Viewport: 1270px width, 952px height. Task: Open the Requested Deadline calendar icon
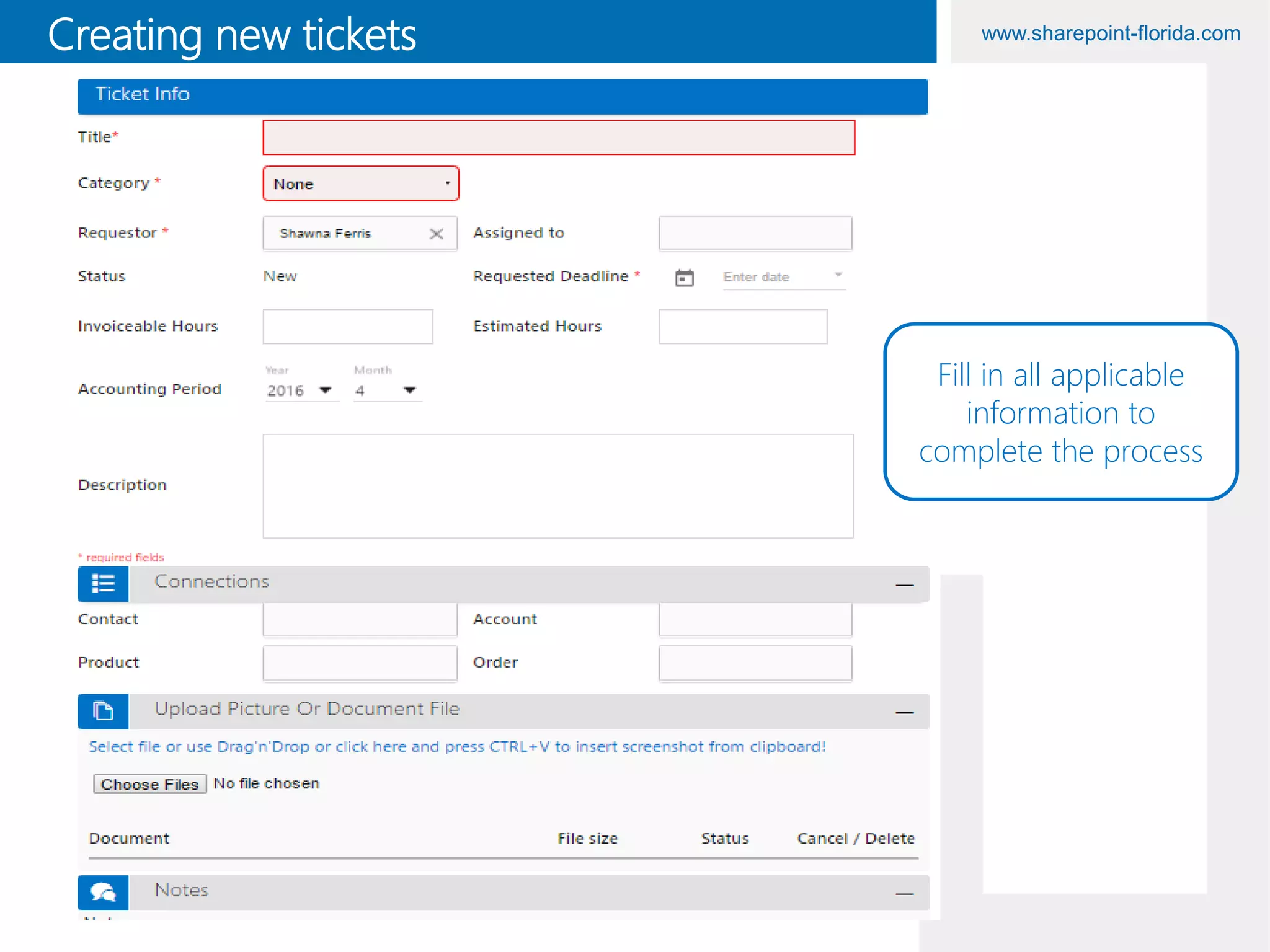point(684,278)
